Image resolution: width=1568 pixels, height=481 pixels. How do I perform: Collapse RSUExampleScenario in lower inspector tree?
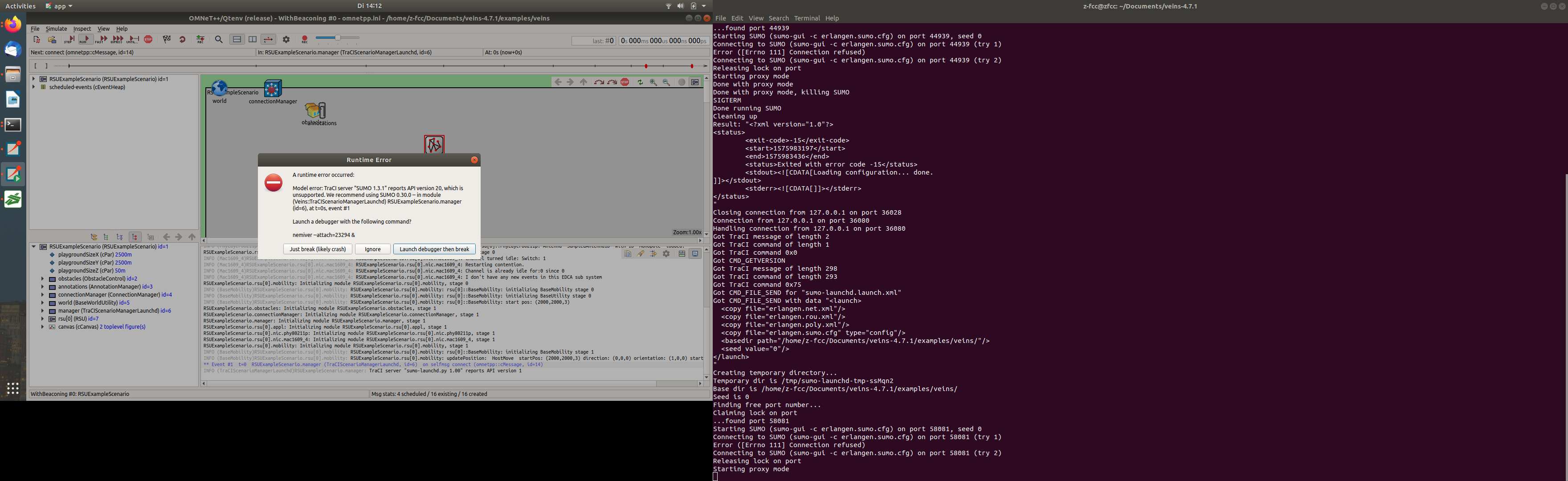[34, 247]
